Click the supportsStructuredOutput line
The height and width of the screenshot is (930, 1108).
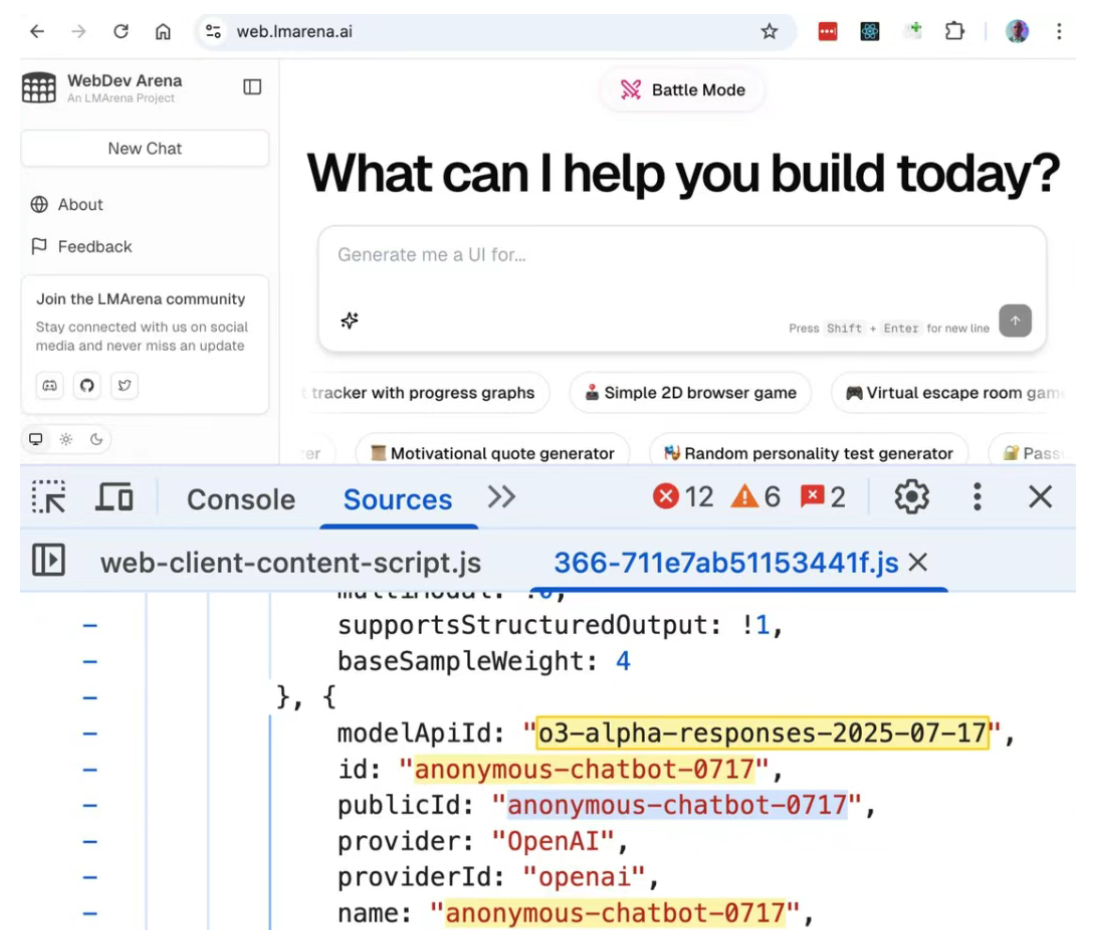tap(560, 625)
